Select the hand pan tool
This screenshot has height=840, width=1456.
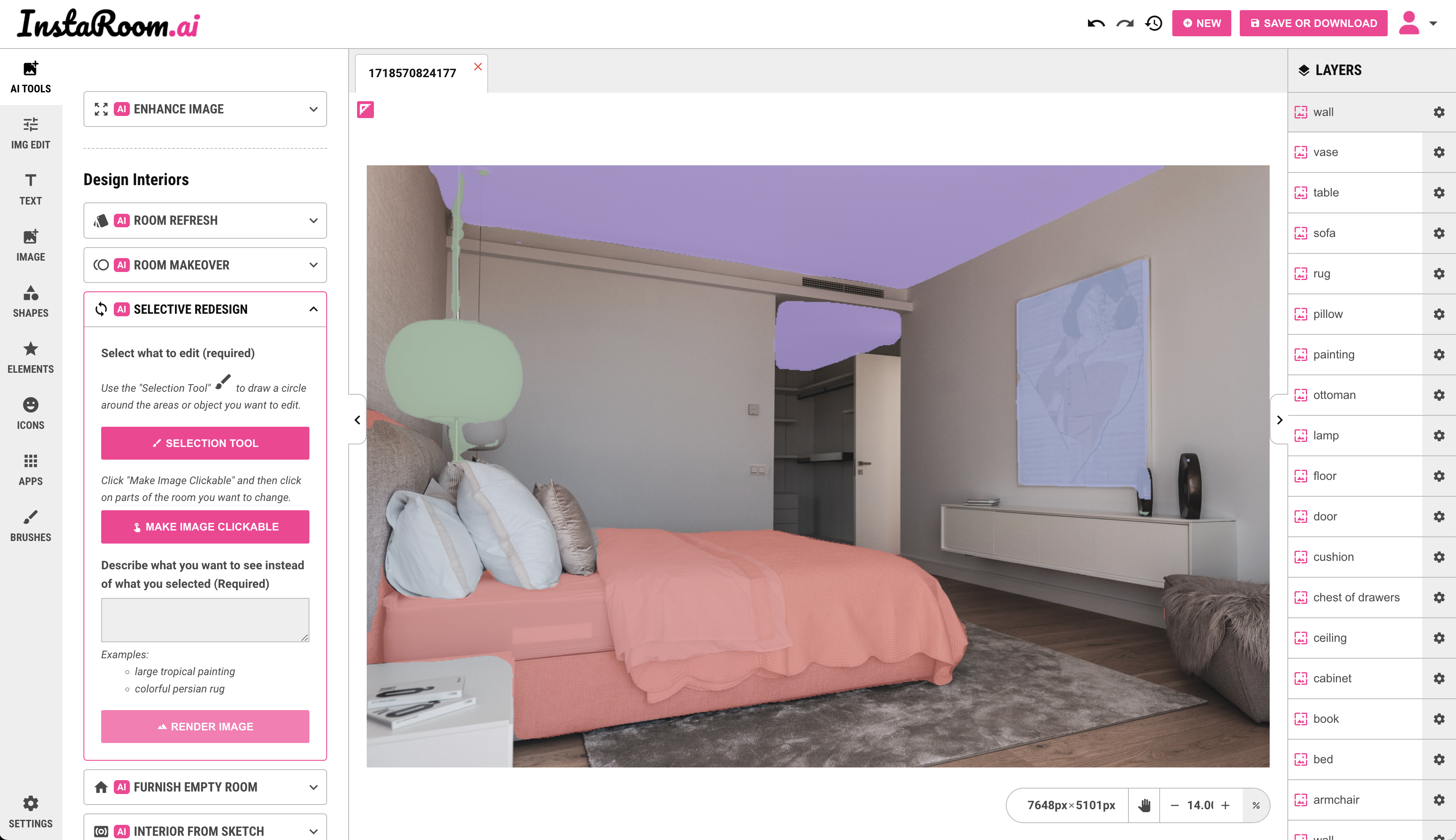point(1144,805)
